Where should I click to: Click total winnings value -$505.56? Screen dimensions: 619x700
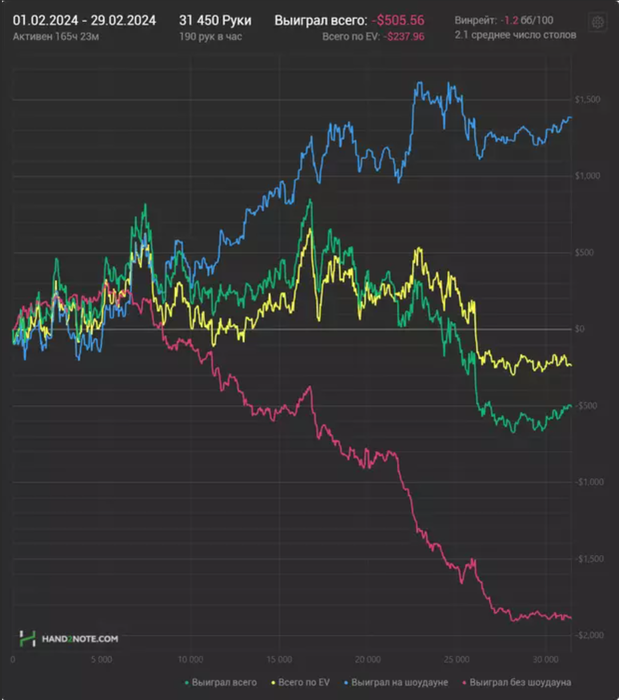coord(398,19)
